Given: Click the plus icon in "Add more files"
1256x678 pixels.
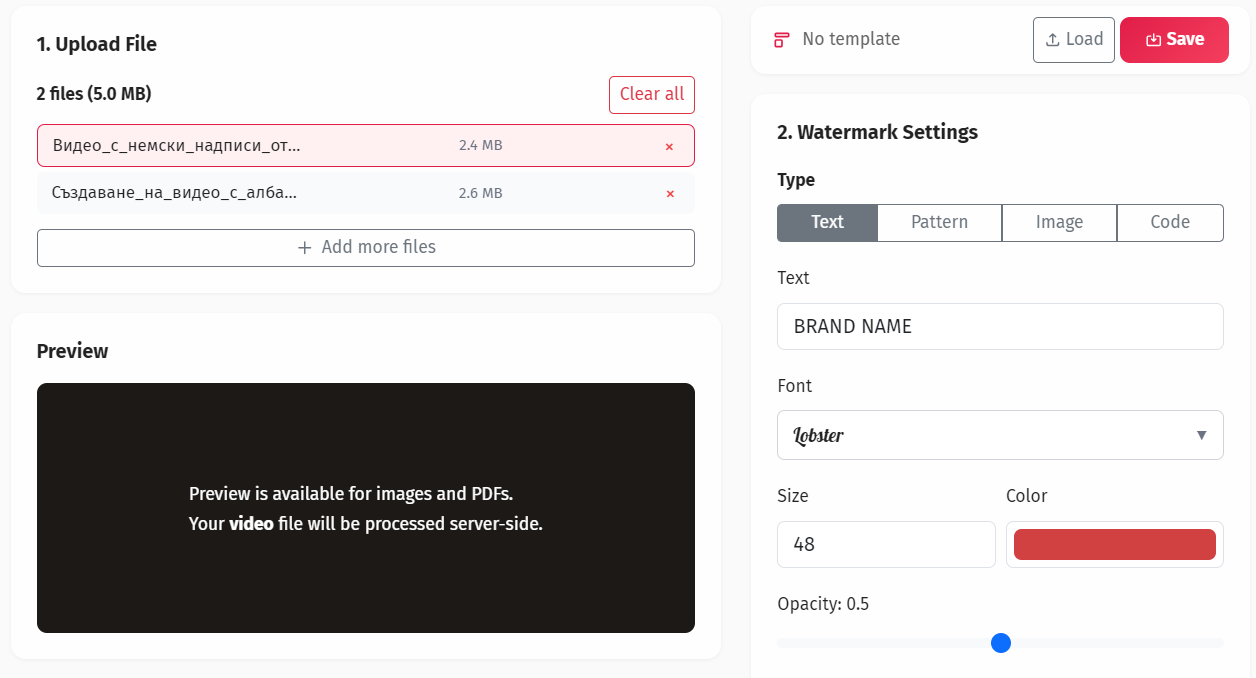Looking at the screenshot, I should pyautogui.click(x=303, y=247).
